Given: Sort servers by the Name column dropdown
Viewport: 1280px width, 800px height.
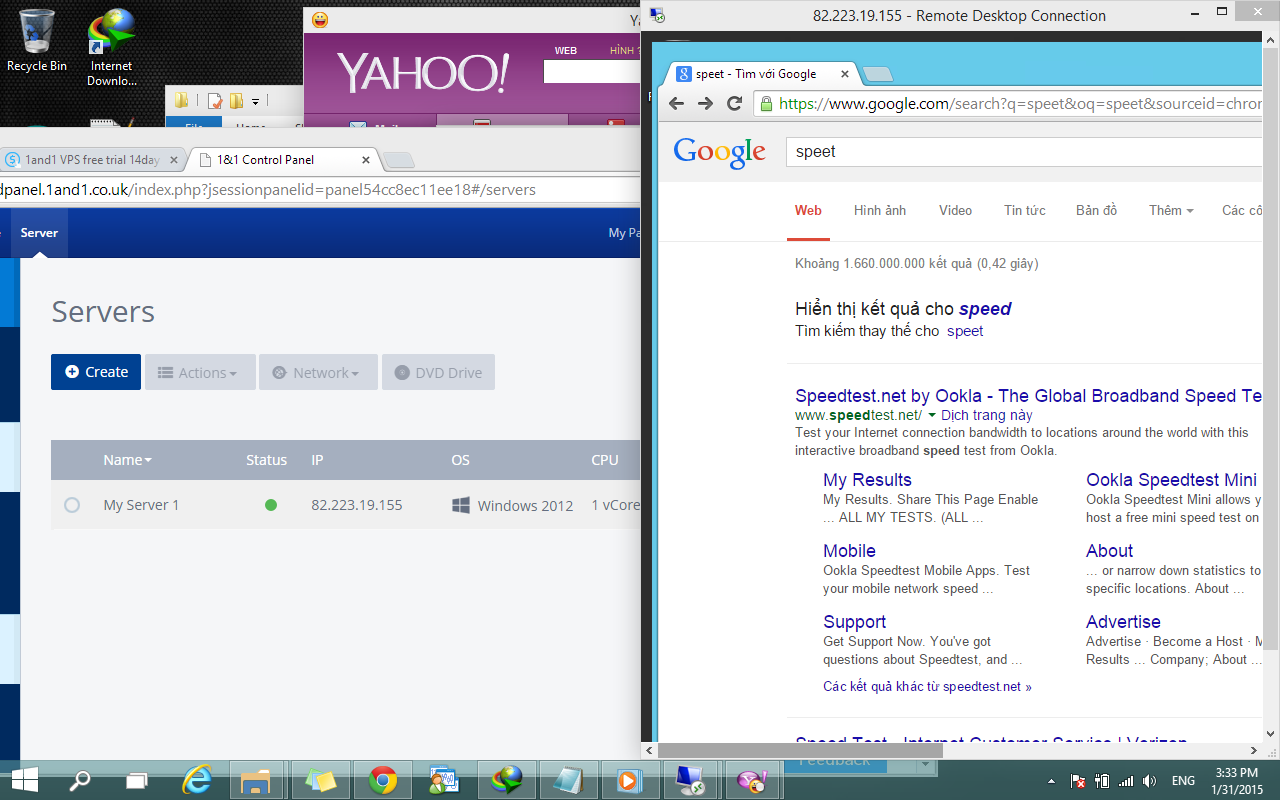Looking at the screenshot, I should point(128,460).
